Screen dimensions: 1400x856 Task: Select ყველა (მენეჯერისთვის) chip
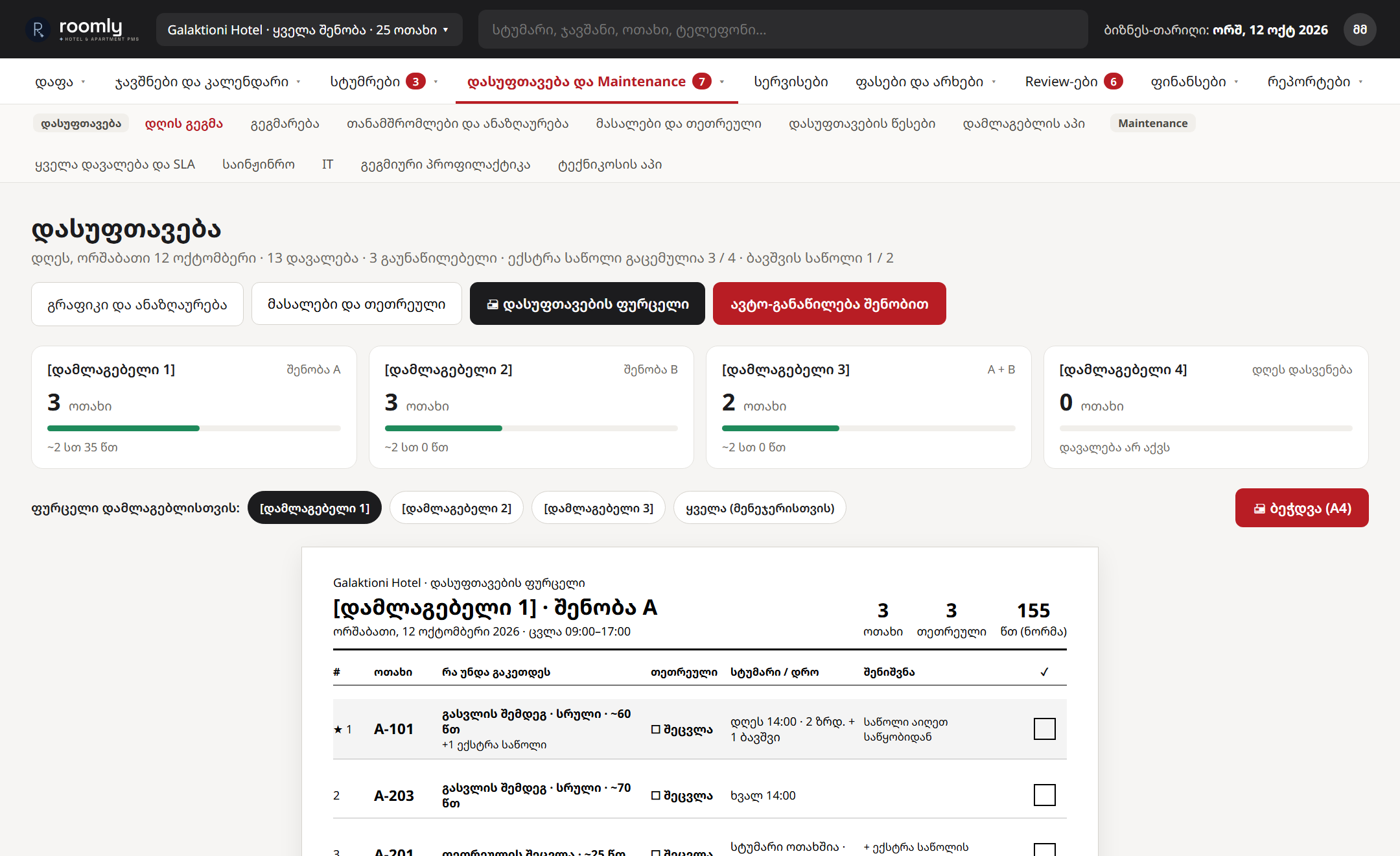(x=760, y=508)
